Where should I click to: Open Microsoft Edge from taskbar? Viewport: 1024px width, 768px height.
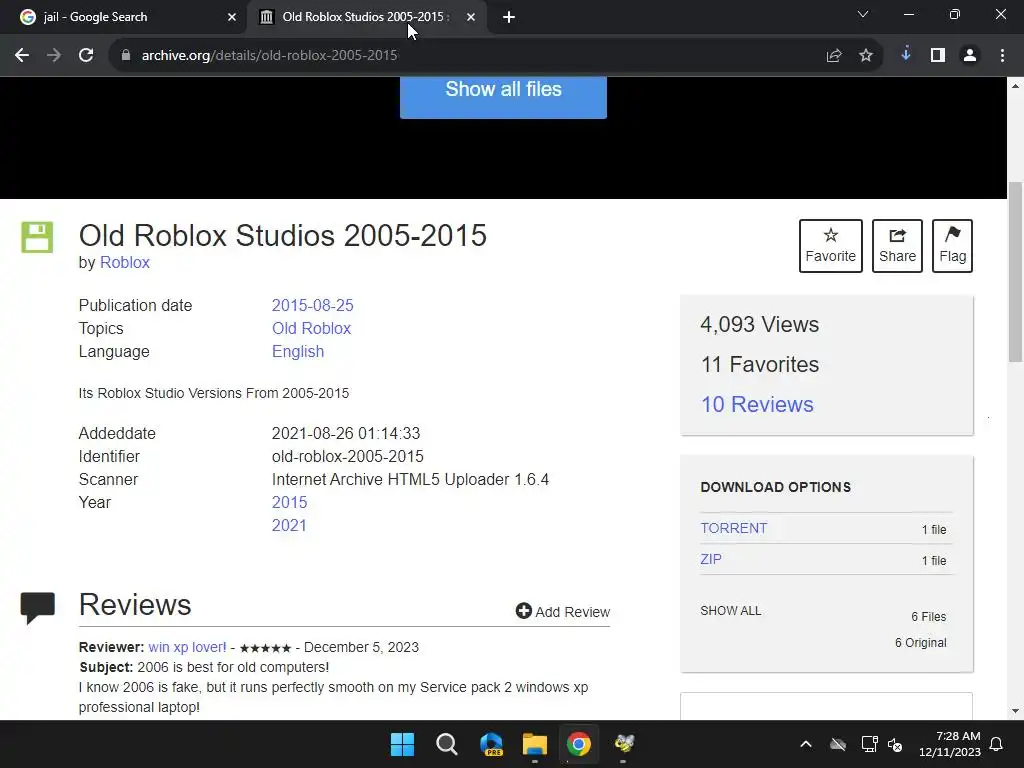[x=491, y=744]
